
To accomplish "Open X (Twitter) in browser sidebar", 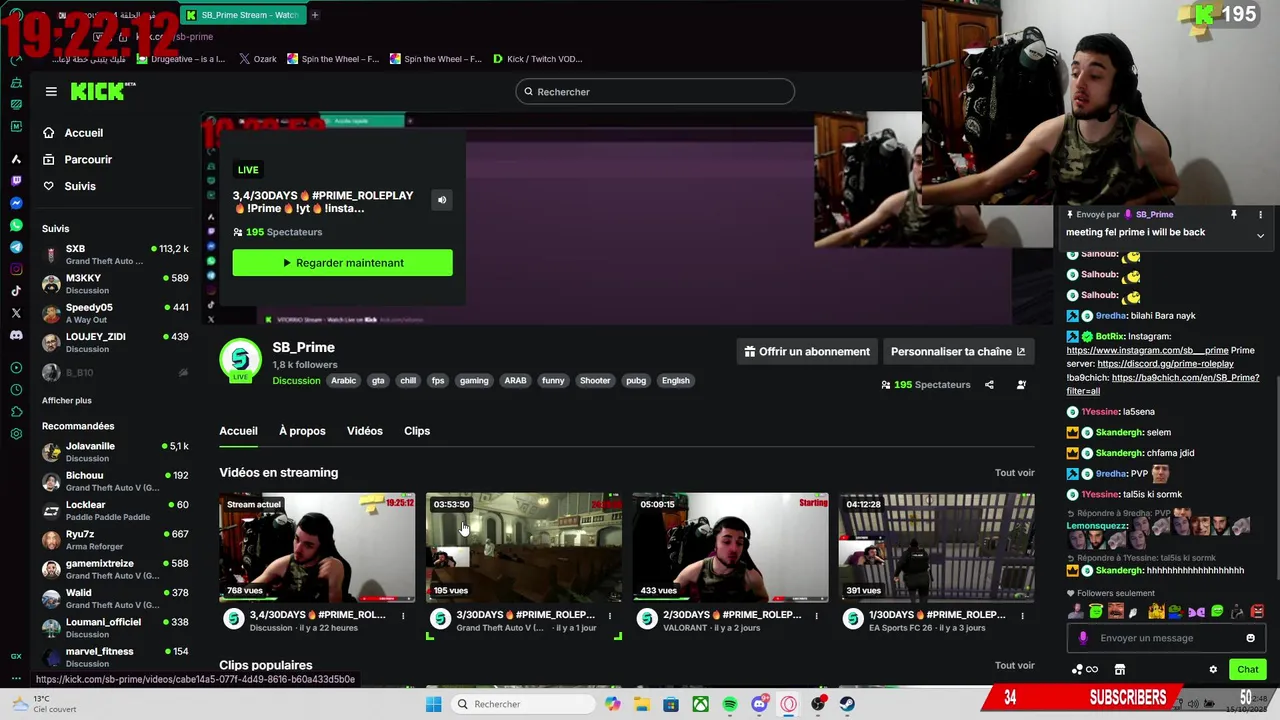I will pos(16,313).
